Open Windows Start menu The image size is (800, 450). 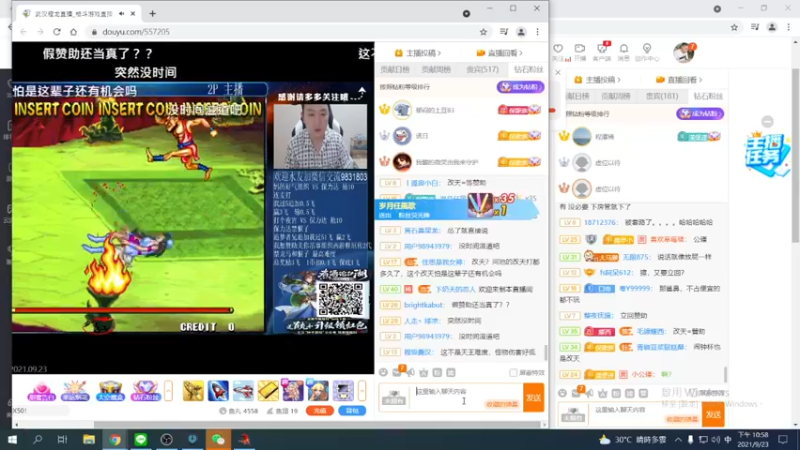(x=12, y=439)
